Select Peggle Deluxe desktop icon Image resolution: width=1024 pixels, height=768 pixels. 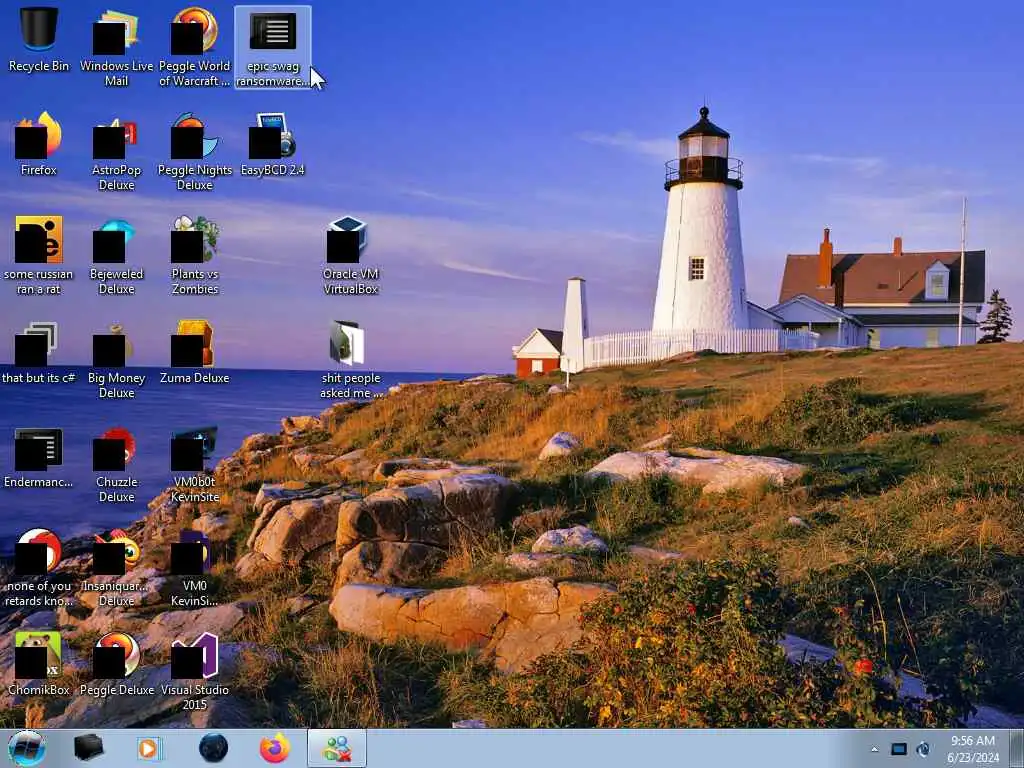pyautogui.click(x=116, y=664)
